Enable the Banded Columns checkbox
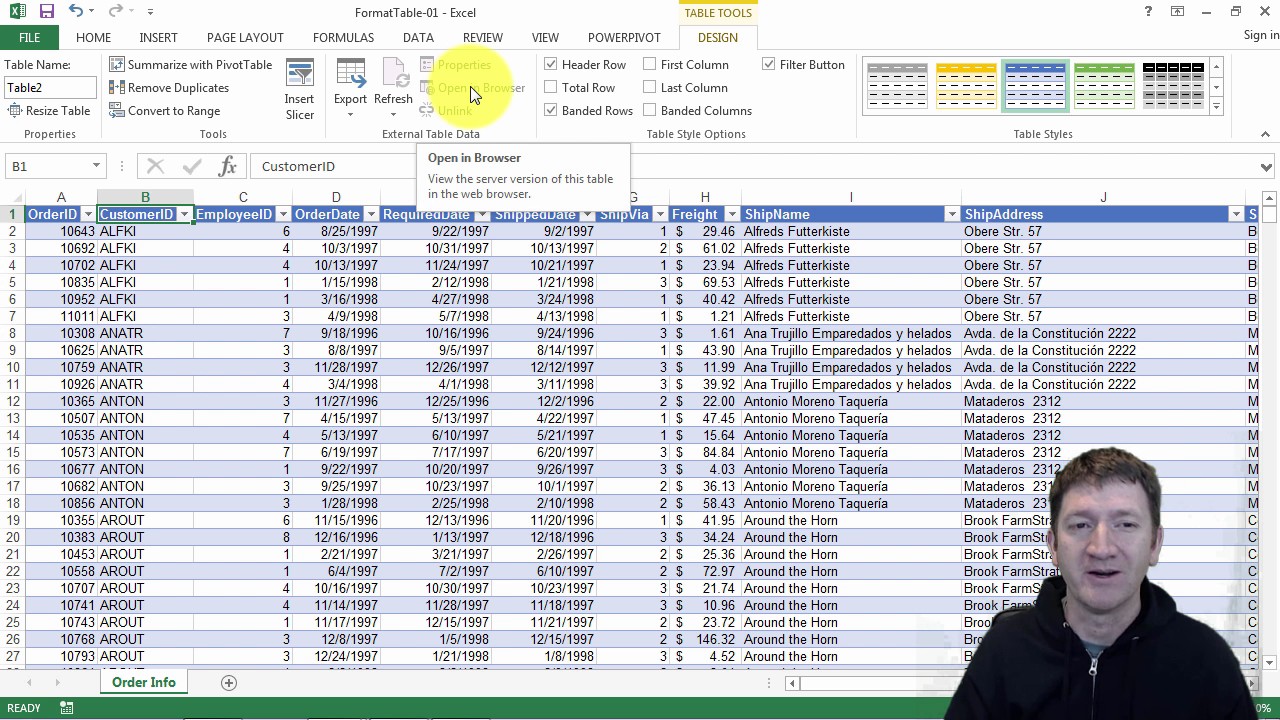This screenshot has width=1280, height=720. coord(650,110)
